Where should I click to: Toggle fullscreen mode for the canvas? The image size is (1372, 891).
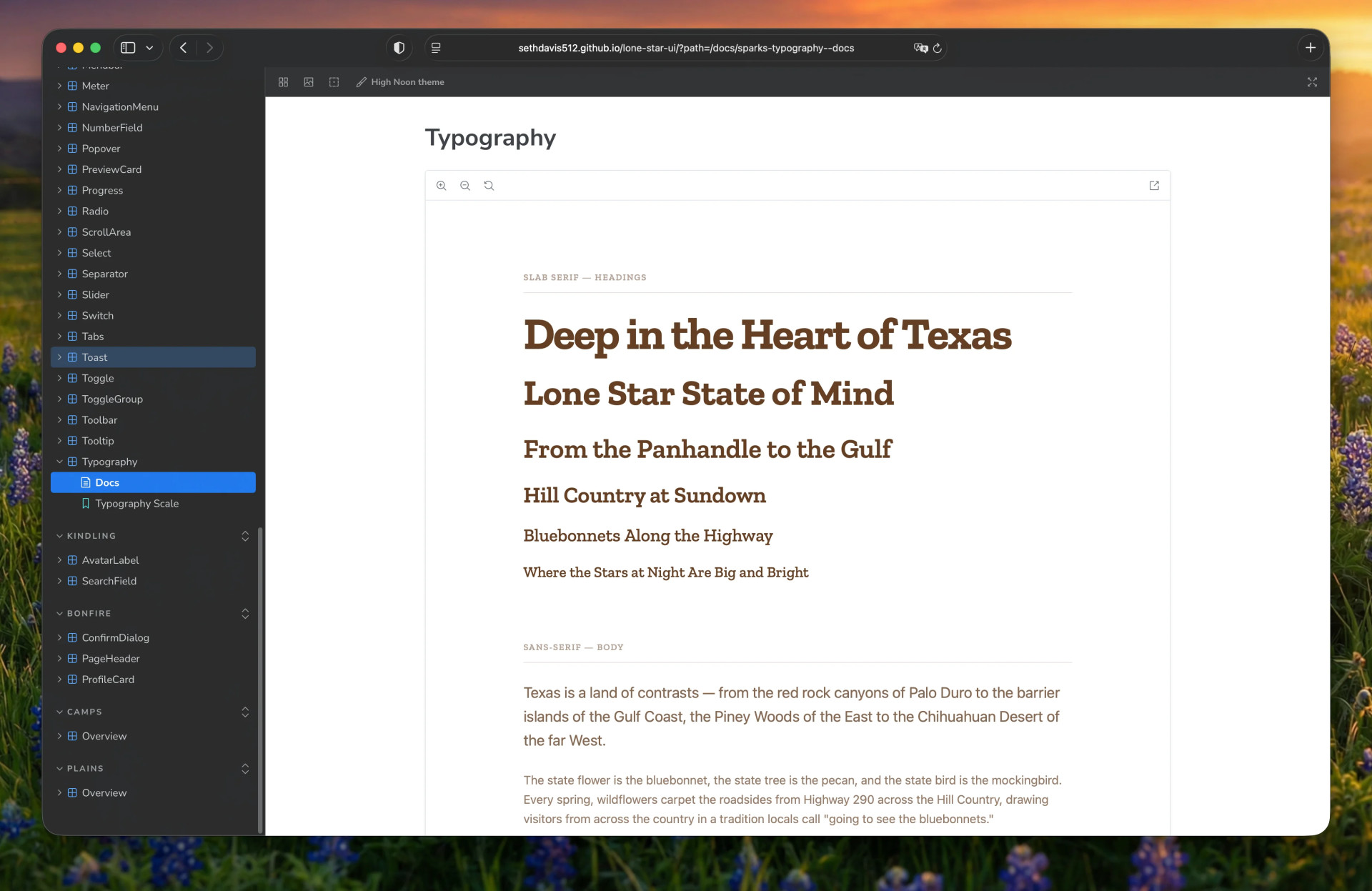click(x=1312, y=81)
